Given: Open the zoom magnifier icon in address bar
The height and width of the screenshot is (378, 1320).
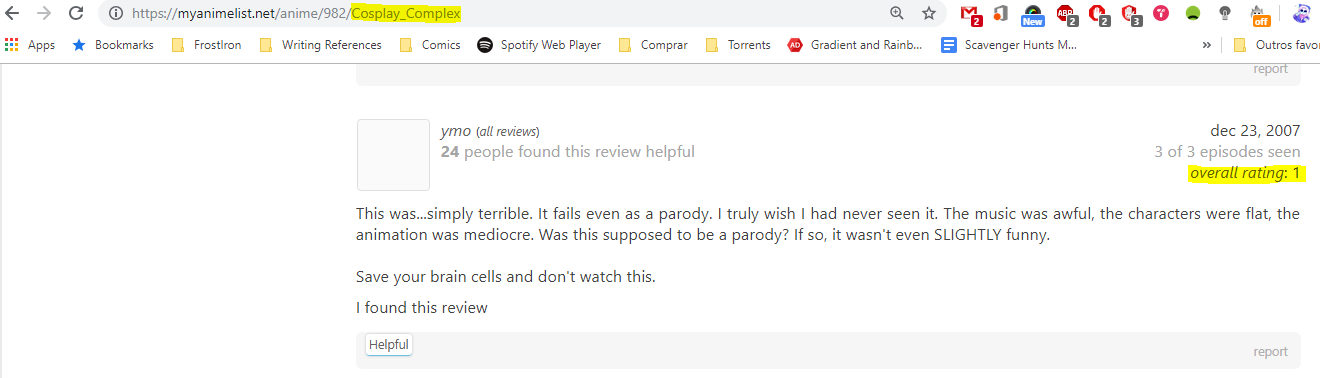Looking at the screenshot, I should coord(897,13).
